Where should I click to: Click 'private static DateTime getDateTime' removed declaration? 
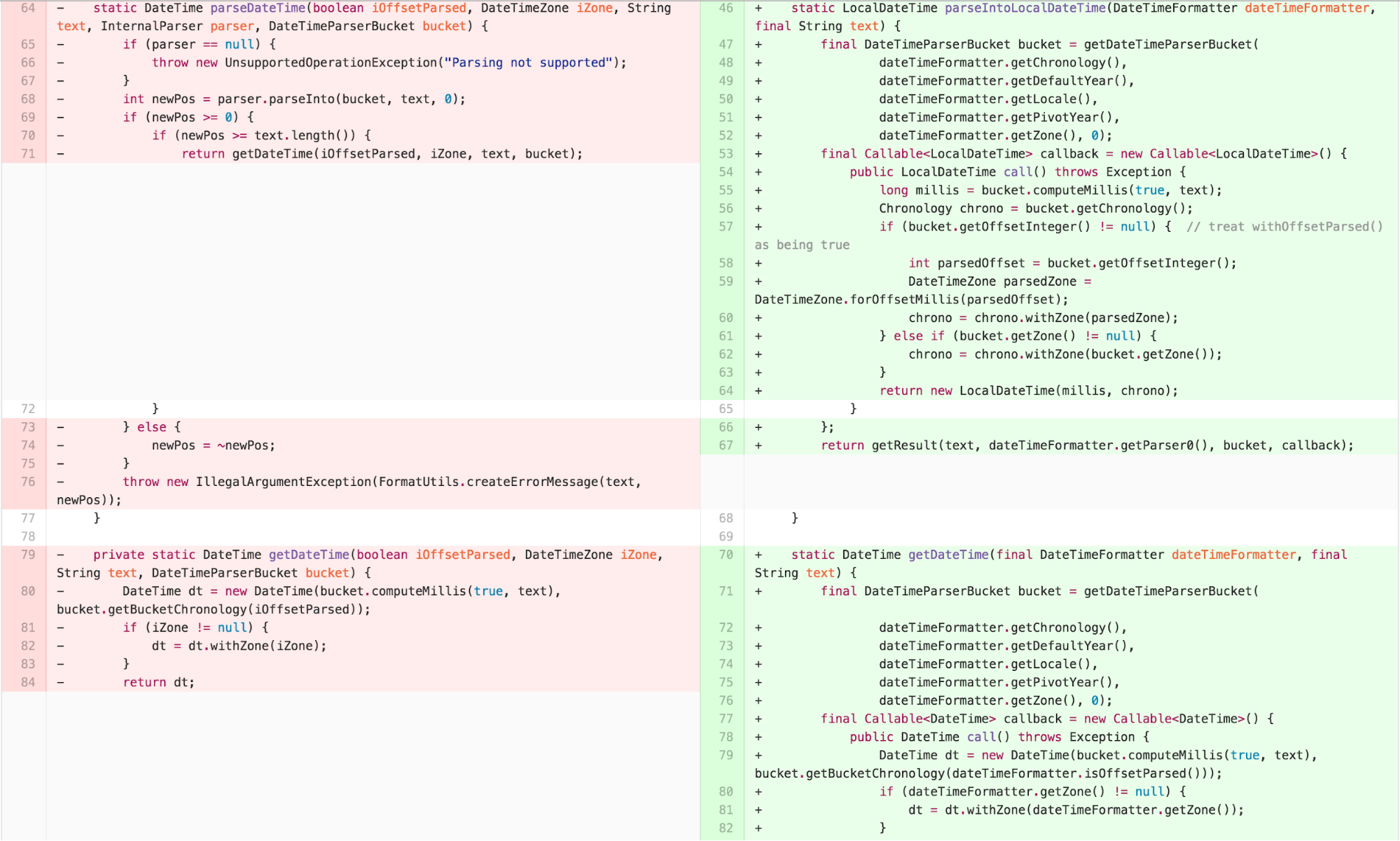tap(221, 555)
